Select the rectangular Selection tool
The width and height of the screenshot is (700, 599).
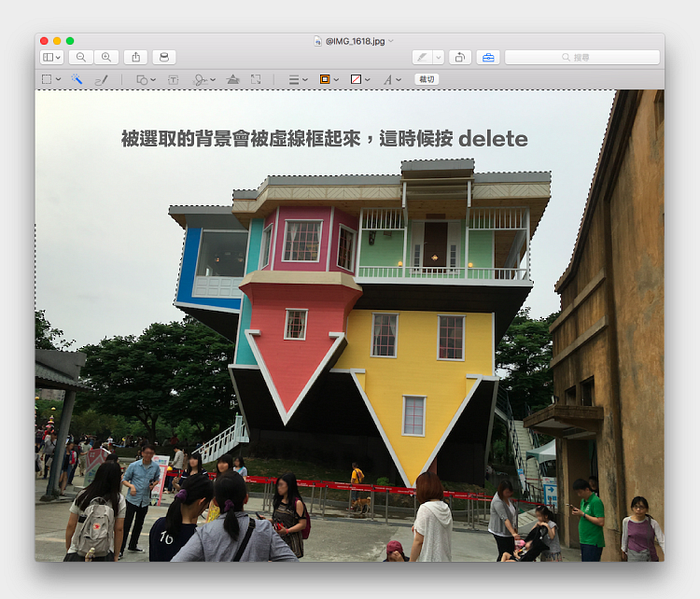[x=46, y=79]
